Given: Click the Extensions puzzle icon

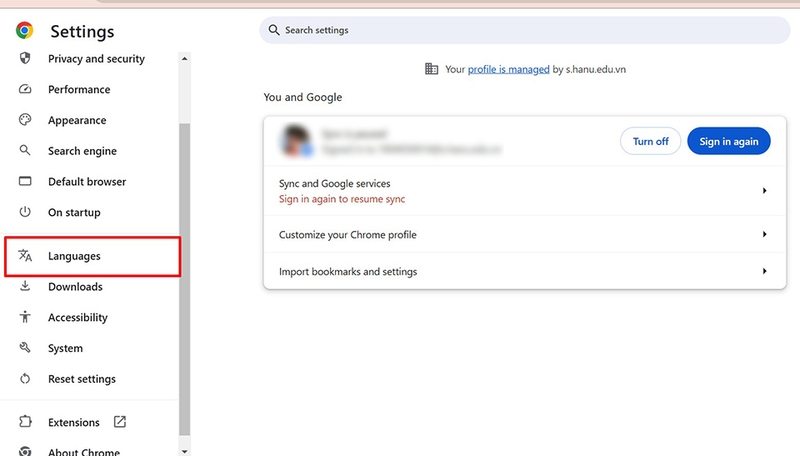Looking at the screenshot, I should click(25, 422).
